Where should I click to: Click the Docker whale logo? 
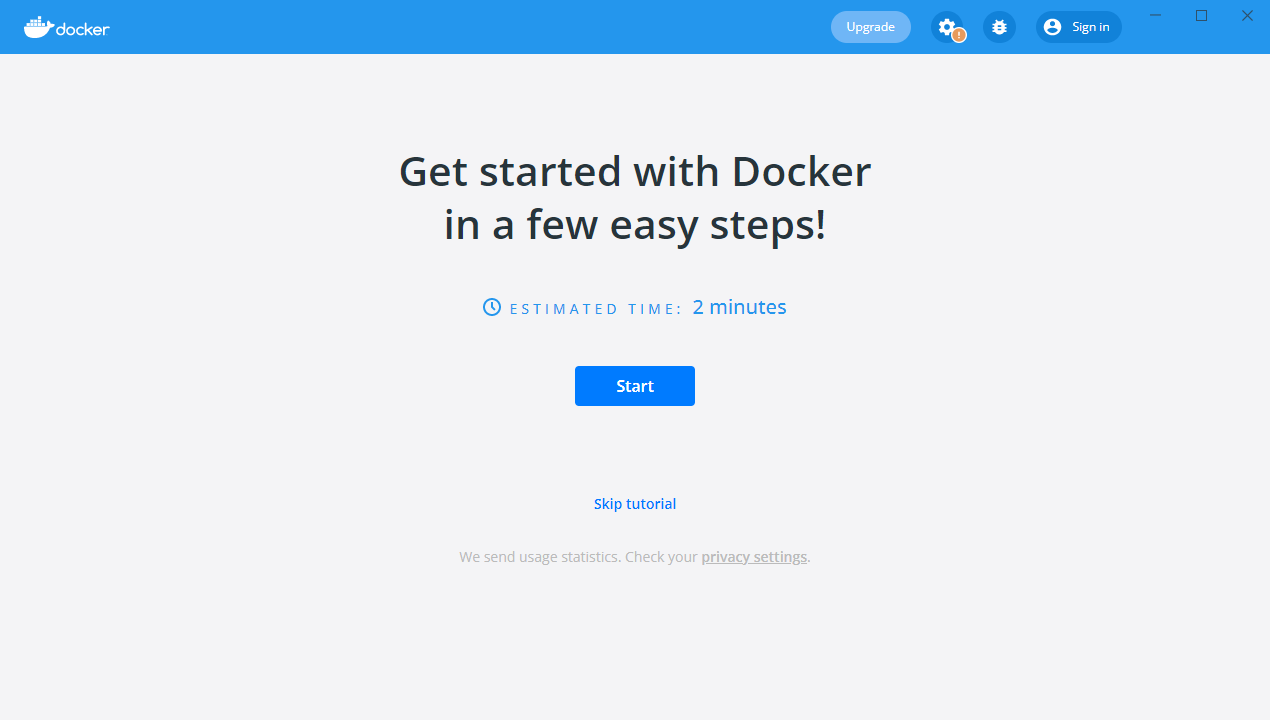click(x=66, y=27)
